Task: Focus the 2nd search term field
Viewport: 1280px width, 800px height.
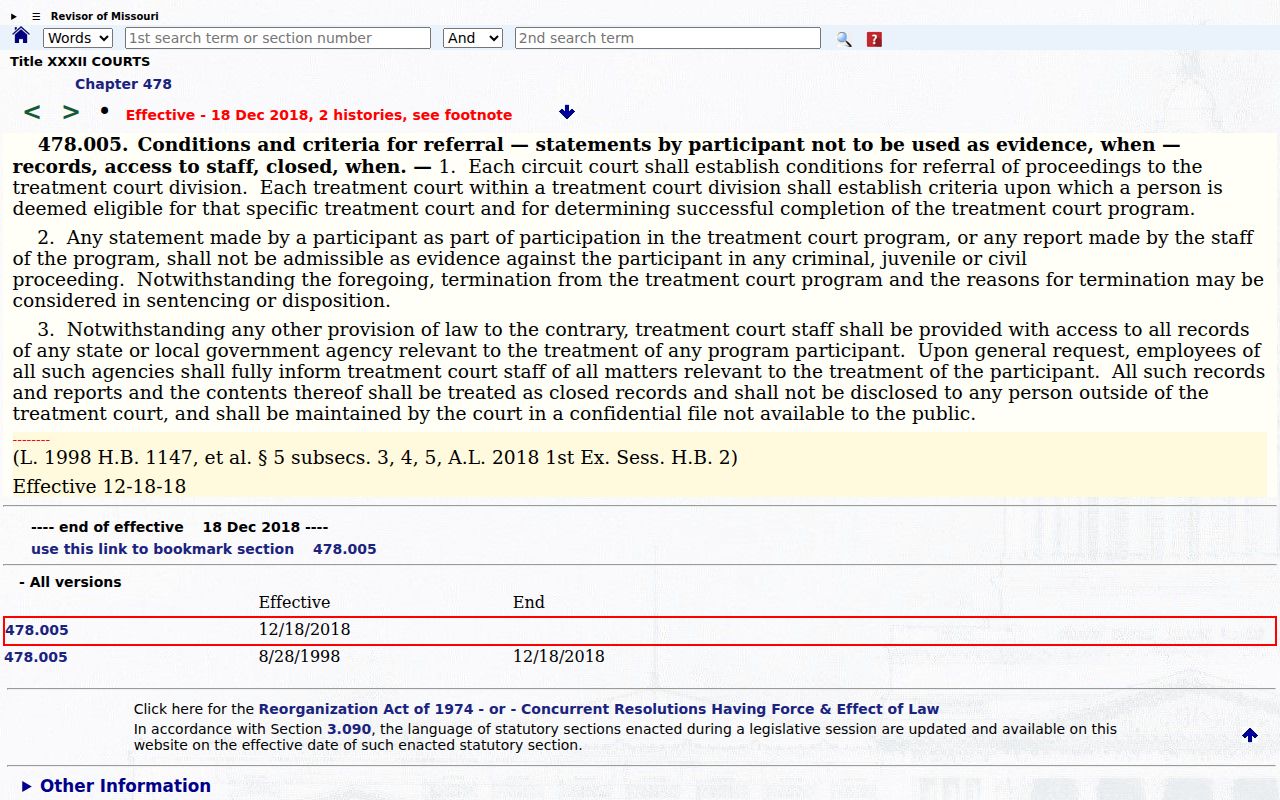Action: (x=668, y=38)
